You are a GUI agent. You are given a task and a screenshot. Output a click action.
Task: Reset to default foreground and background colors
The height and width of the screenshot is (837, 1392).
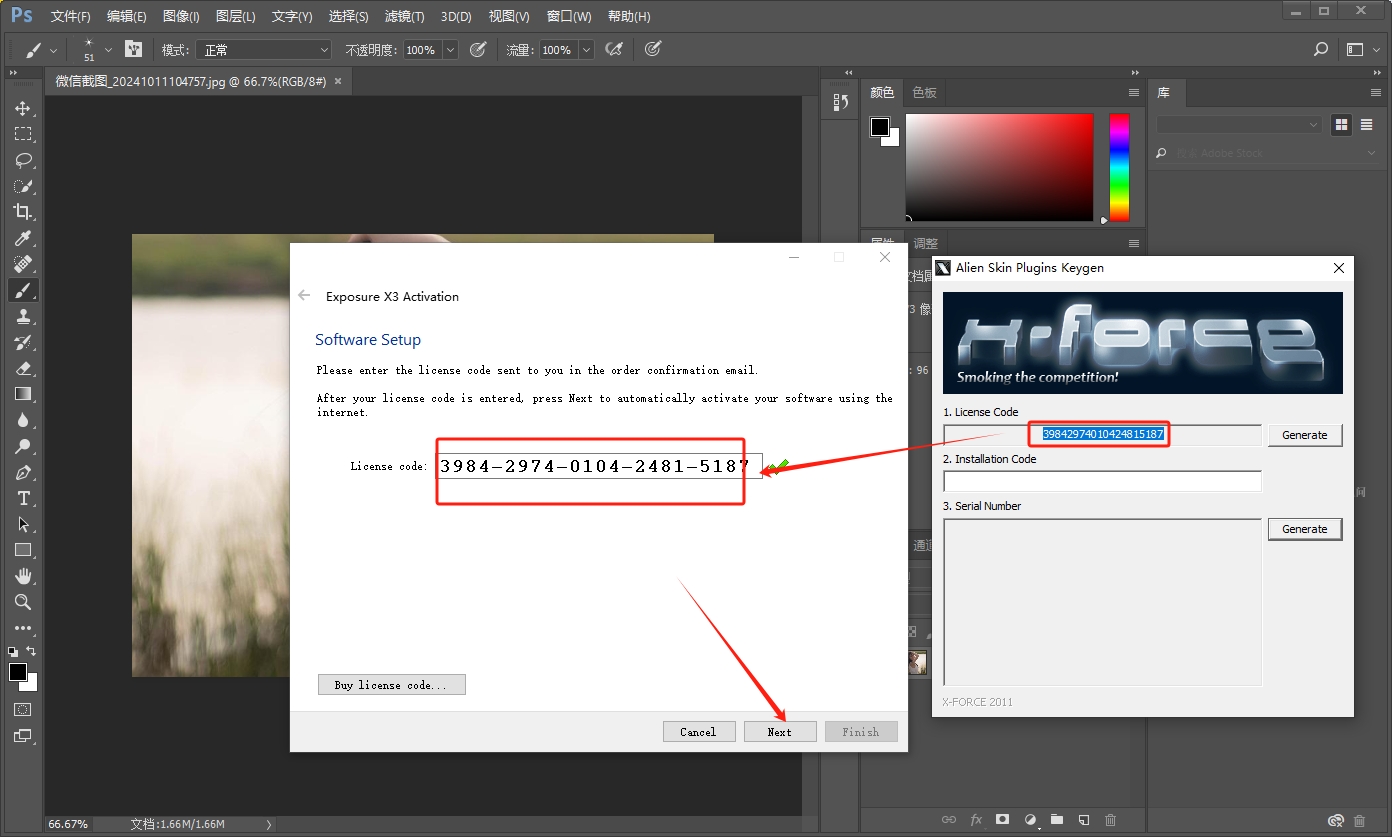tap(12, 651)
